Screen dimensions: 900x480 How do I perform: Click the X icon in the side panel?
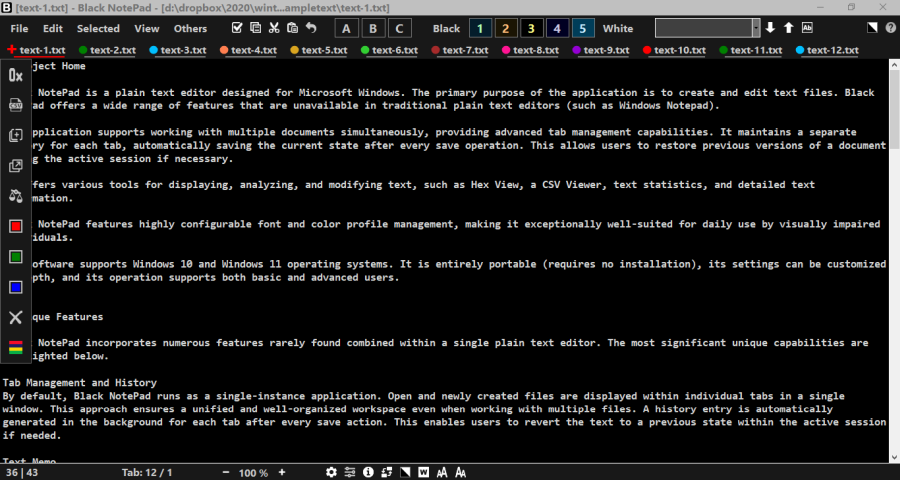coord(15,317)
